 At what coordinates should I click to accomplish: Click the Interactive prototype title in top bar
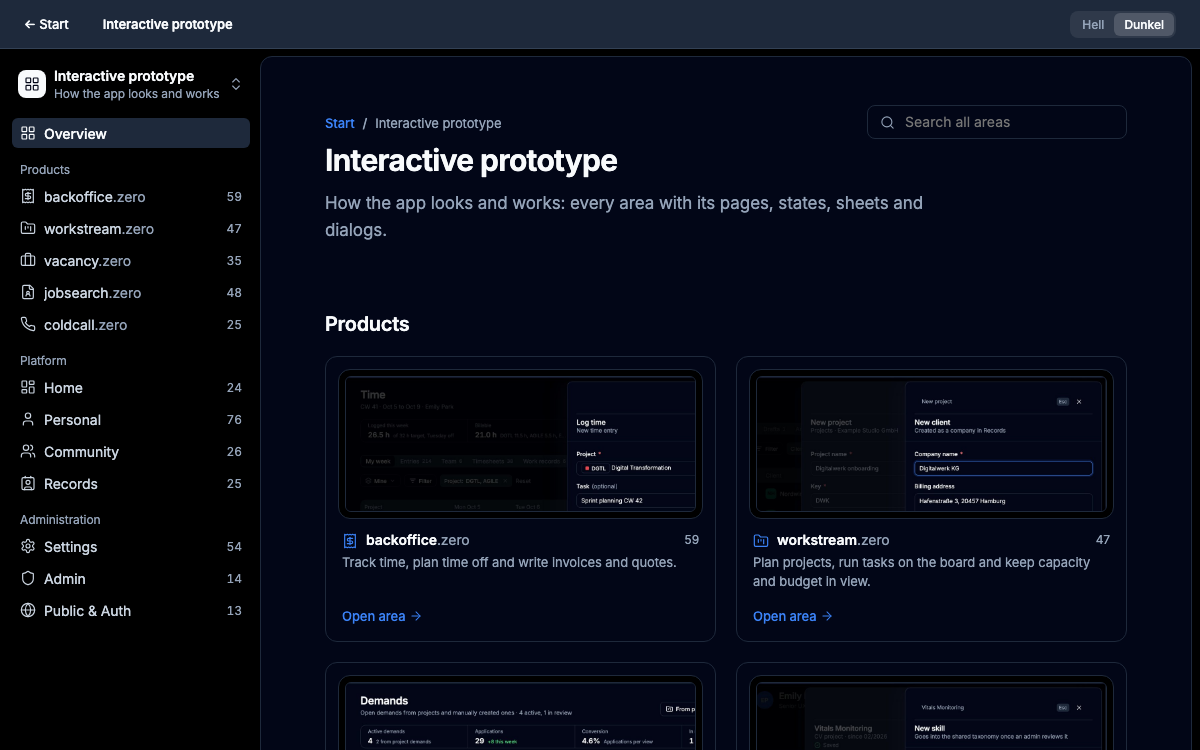[167, 24]
